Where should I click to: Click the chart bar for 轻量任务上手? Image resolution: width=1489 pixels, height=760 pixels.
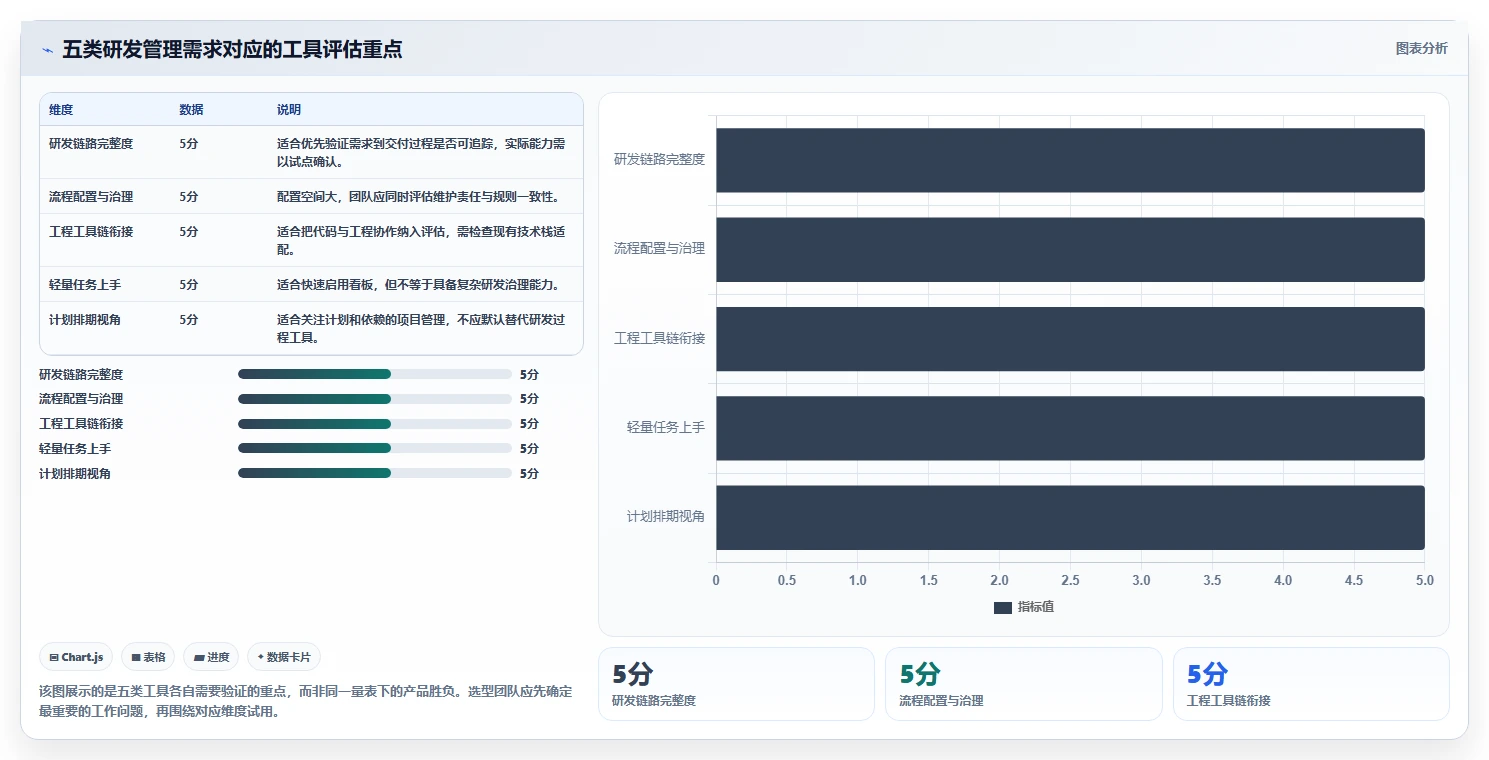click(1070, 428)
